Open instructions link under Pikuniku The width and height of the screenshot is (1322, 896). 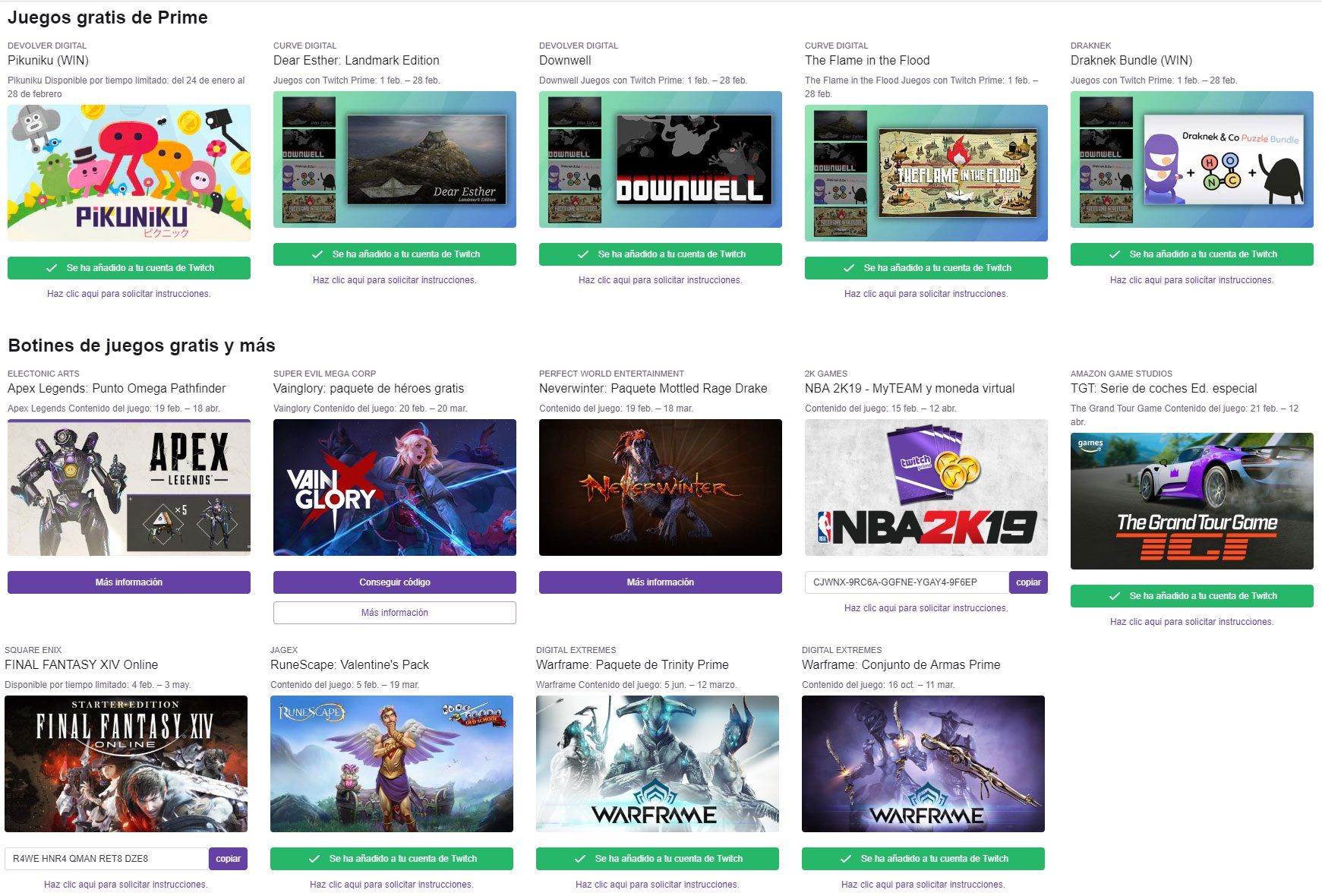tap(129, 294)
